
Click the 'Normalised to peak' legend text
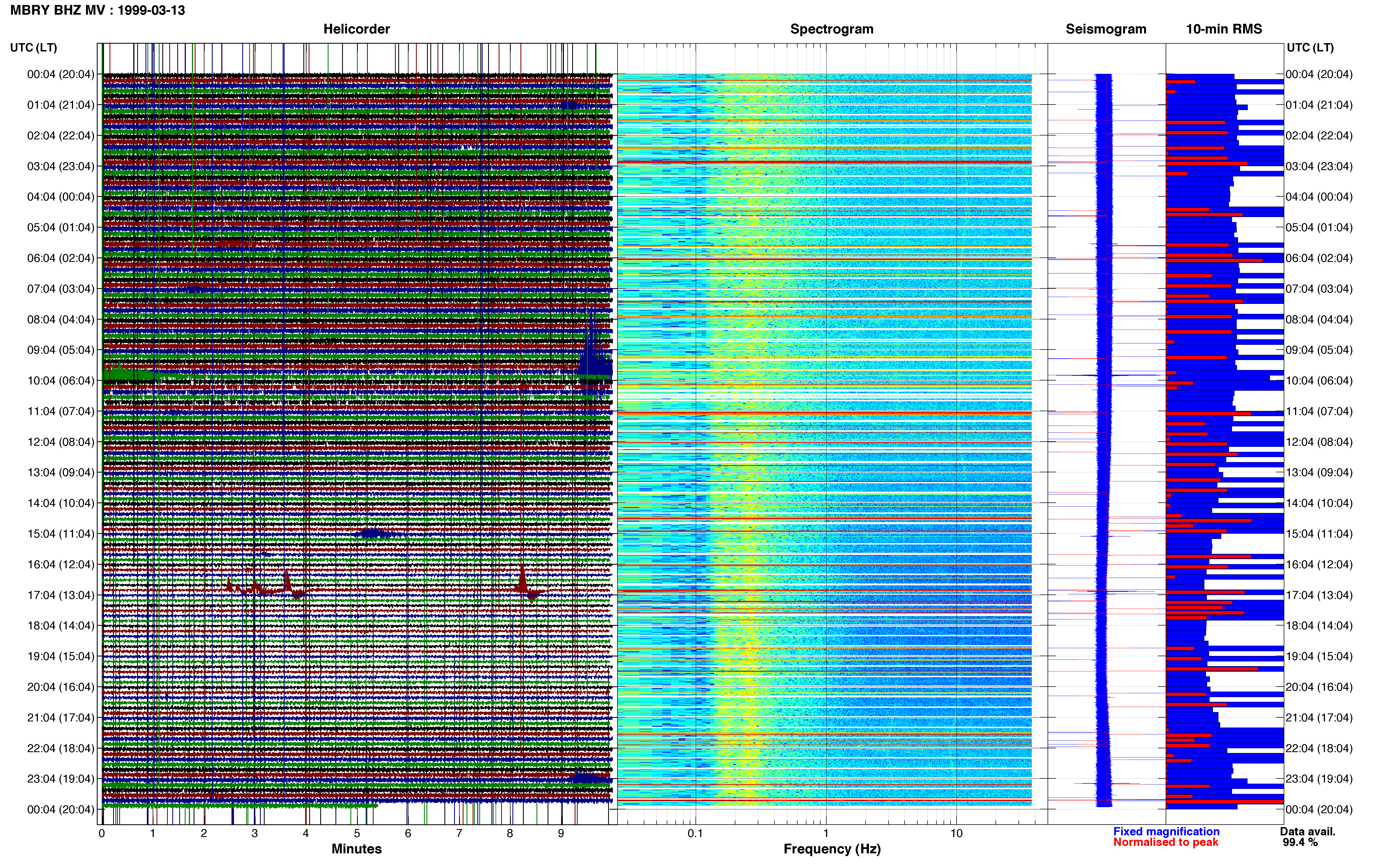1166,843
